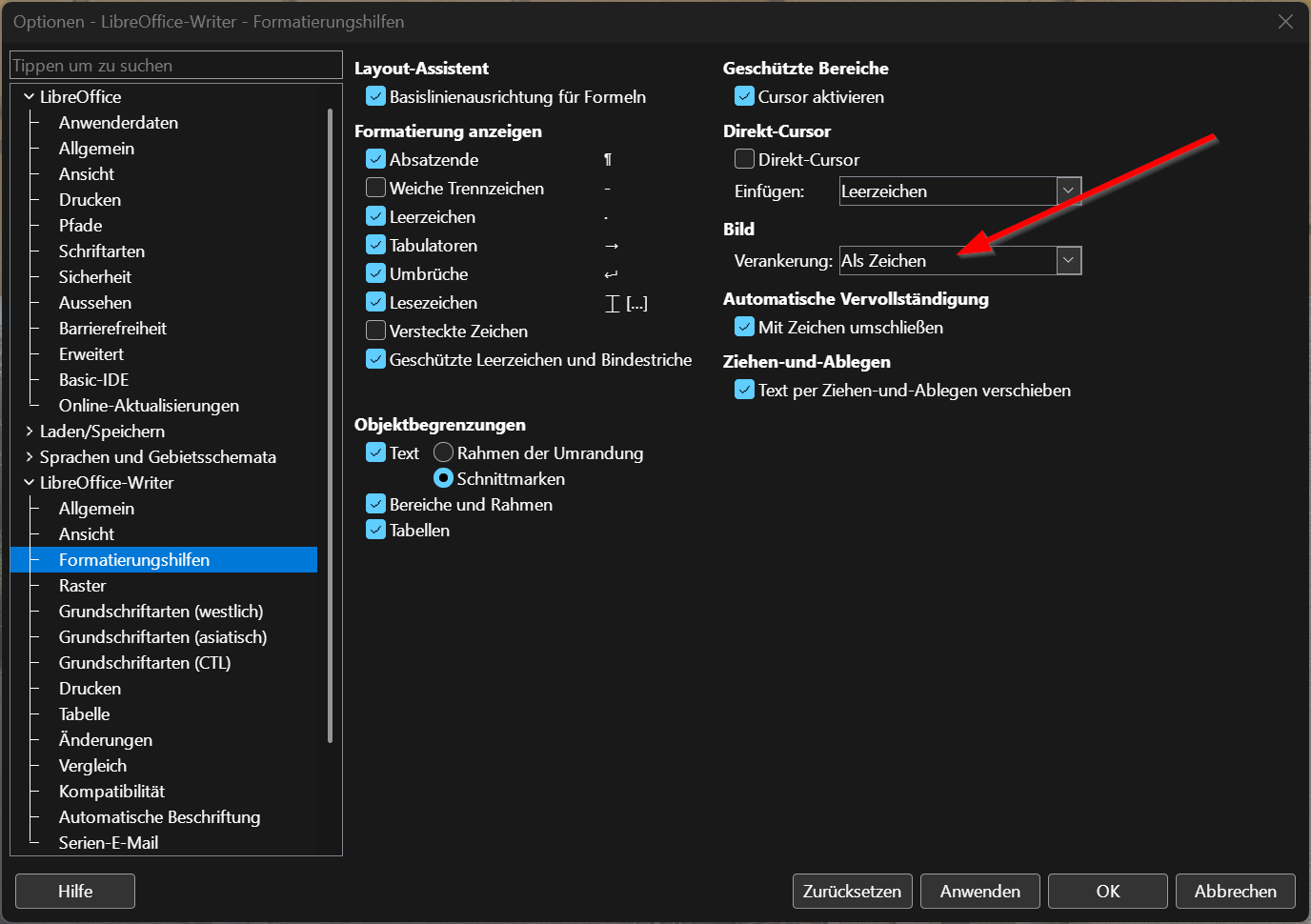Screen dimensions: 1311x924
Task: Select Serien-E-Mail in the tree
Action: click(109, 843)
